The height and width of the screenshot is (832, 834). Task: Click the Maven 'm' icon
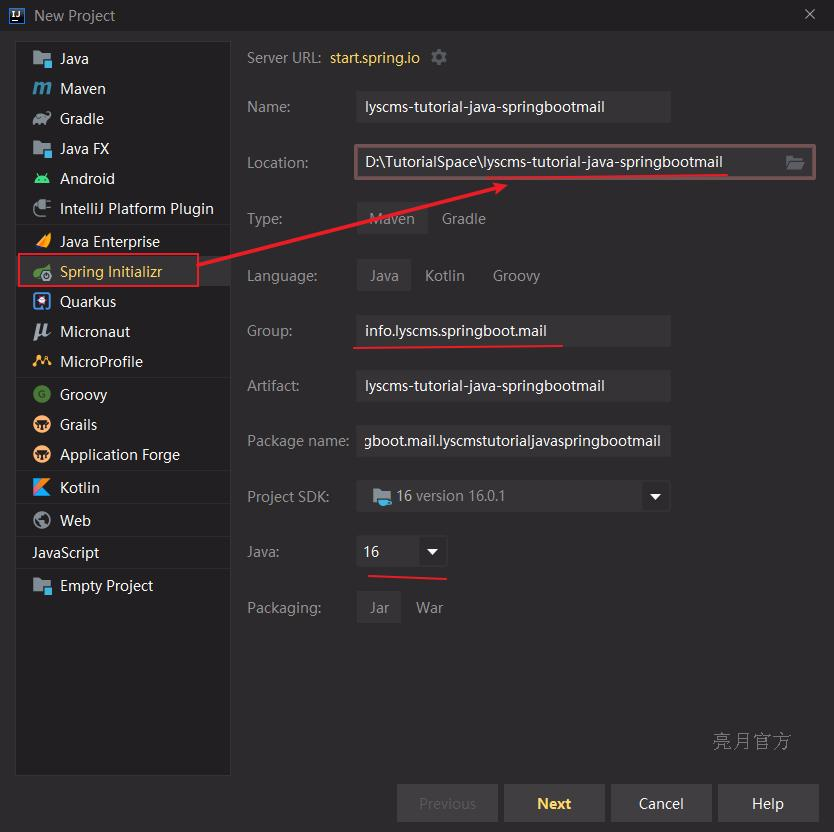pos(42,88)
